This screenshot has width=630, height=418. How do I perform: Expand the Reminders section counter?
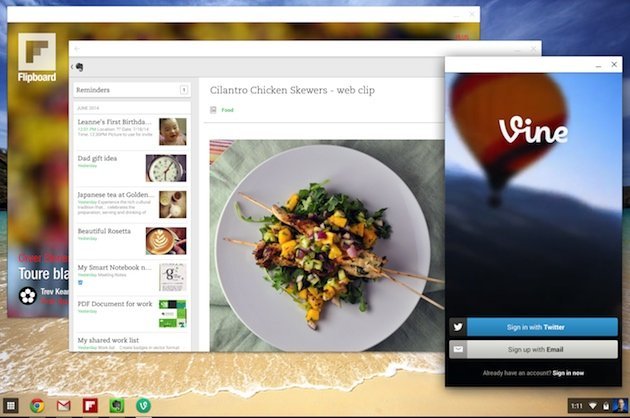click(184, 90)
